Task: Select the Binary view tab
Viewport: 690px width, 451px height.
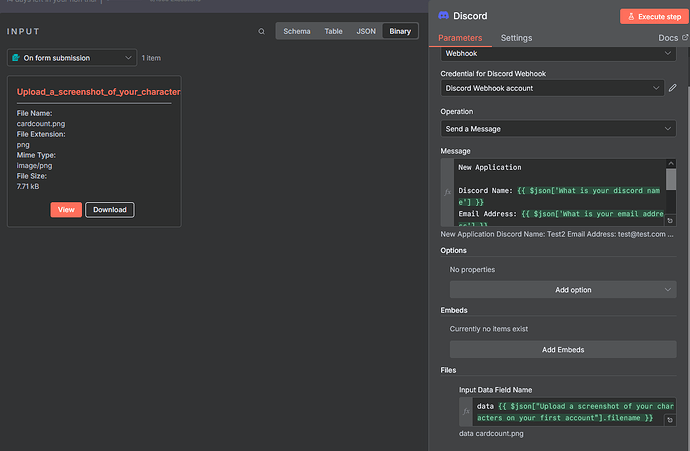Action: [x=400, y=31]
